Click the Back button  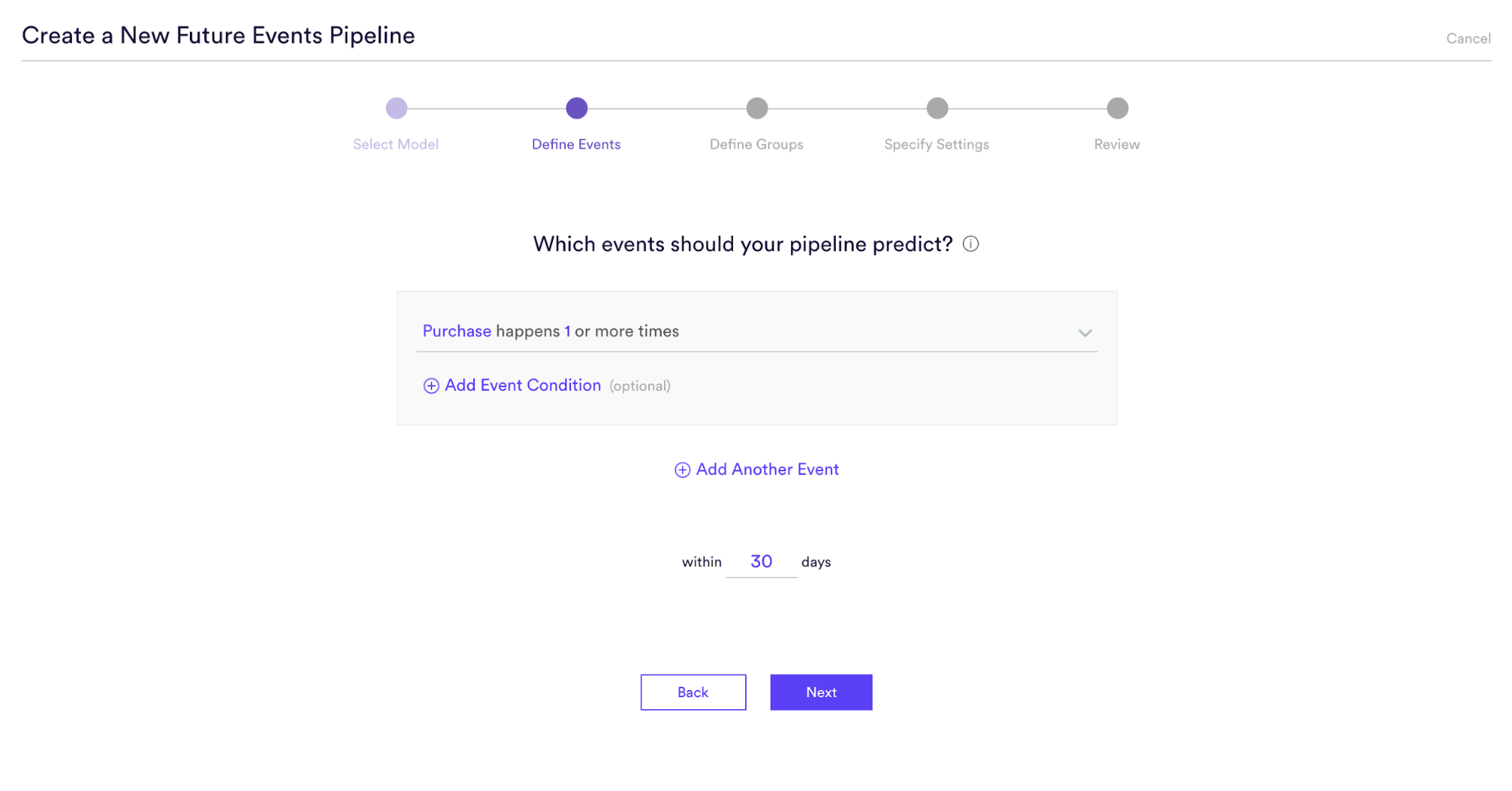coord(692,692)
